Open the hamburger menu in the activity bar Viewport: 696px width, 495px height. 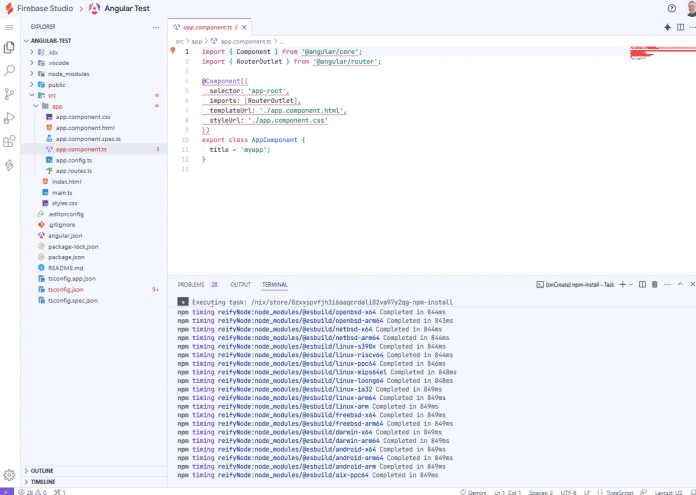pos(9,28)
